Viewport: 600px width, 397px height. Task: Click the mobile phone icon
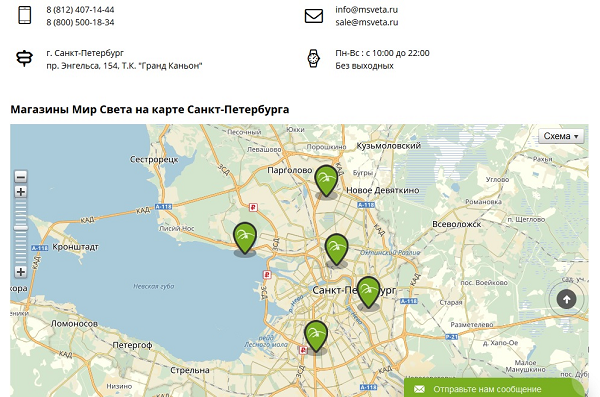25,15
